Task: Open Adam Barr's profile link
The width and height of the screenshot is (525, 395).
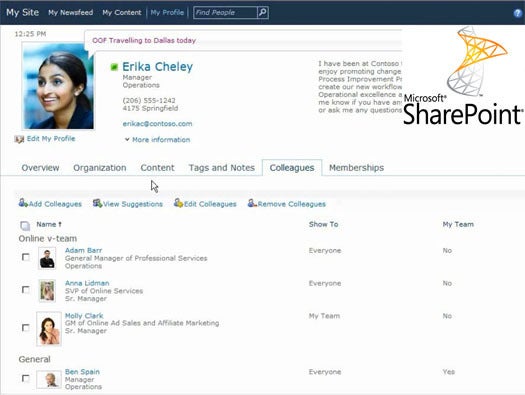Action: [83, 250]
